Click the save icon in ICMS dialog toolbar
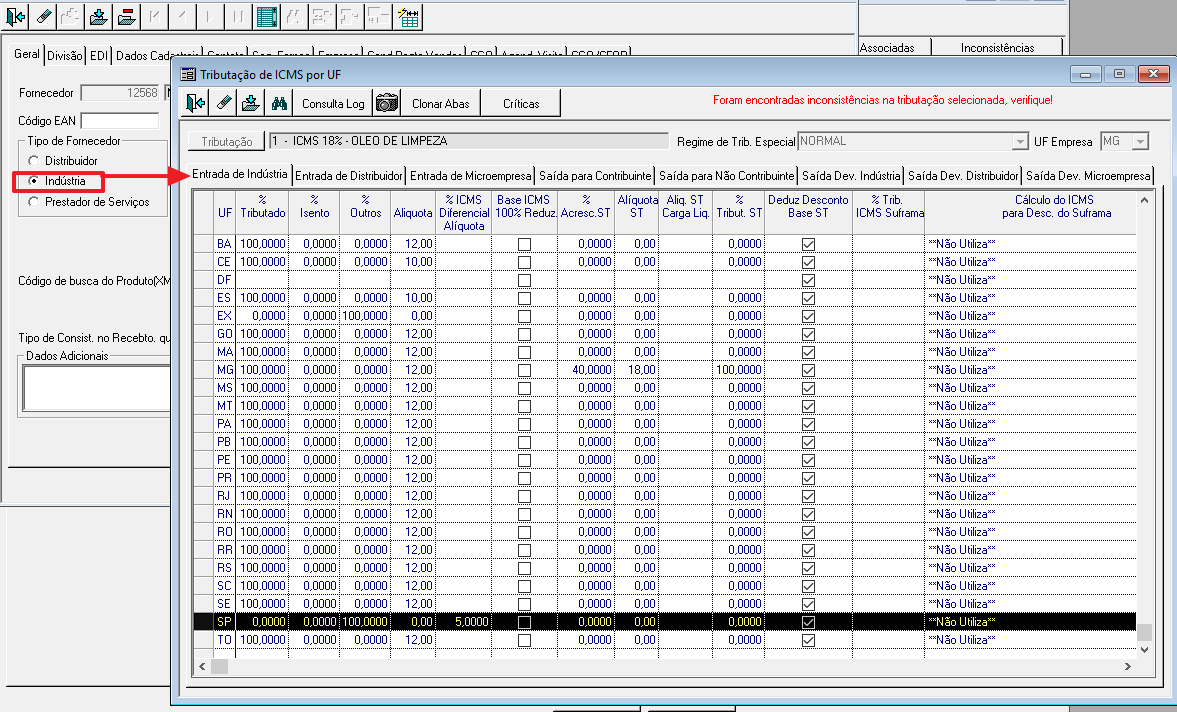 [x=251, y=103]
